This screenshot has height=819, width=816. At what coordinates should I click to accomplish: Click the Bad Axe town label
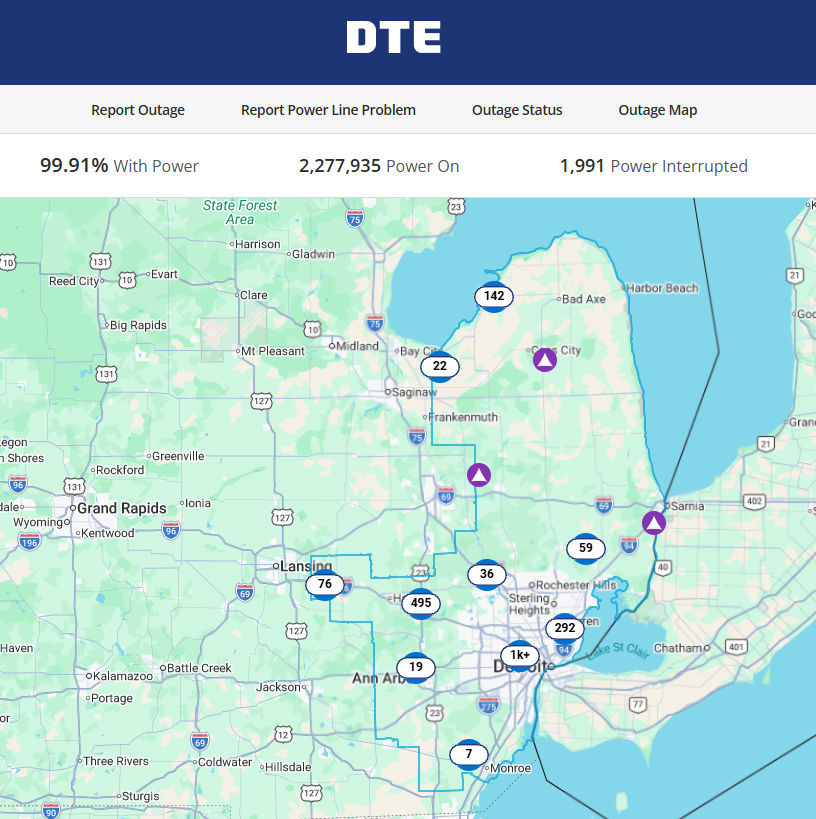tap(584, 299)
